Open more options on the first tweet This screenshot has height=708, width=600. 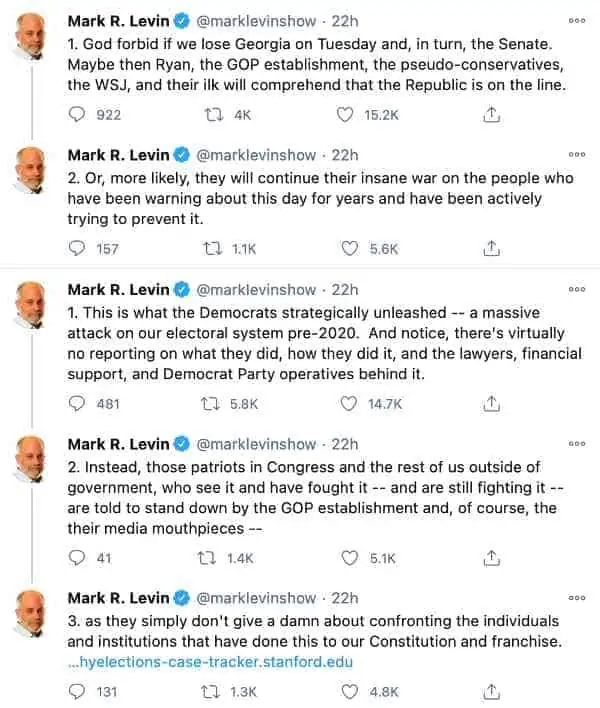(x=577, y=21)
